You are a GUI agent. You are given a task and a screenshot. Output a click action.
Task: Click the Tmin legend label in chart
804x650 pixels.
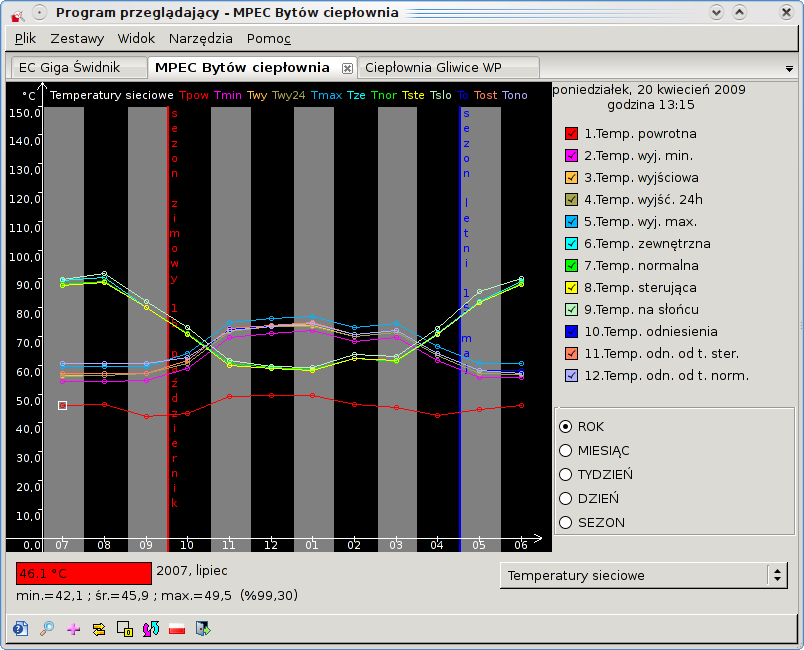tap(228, 95)
